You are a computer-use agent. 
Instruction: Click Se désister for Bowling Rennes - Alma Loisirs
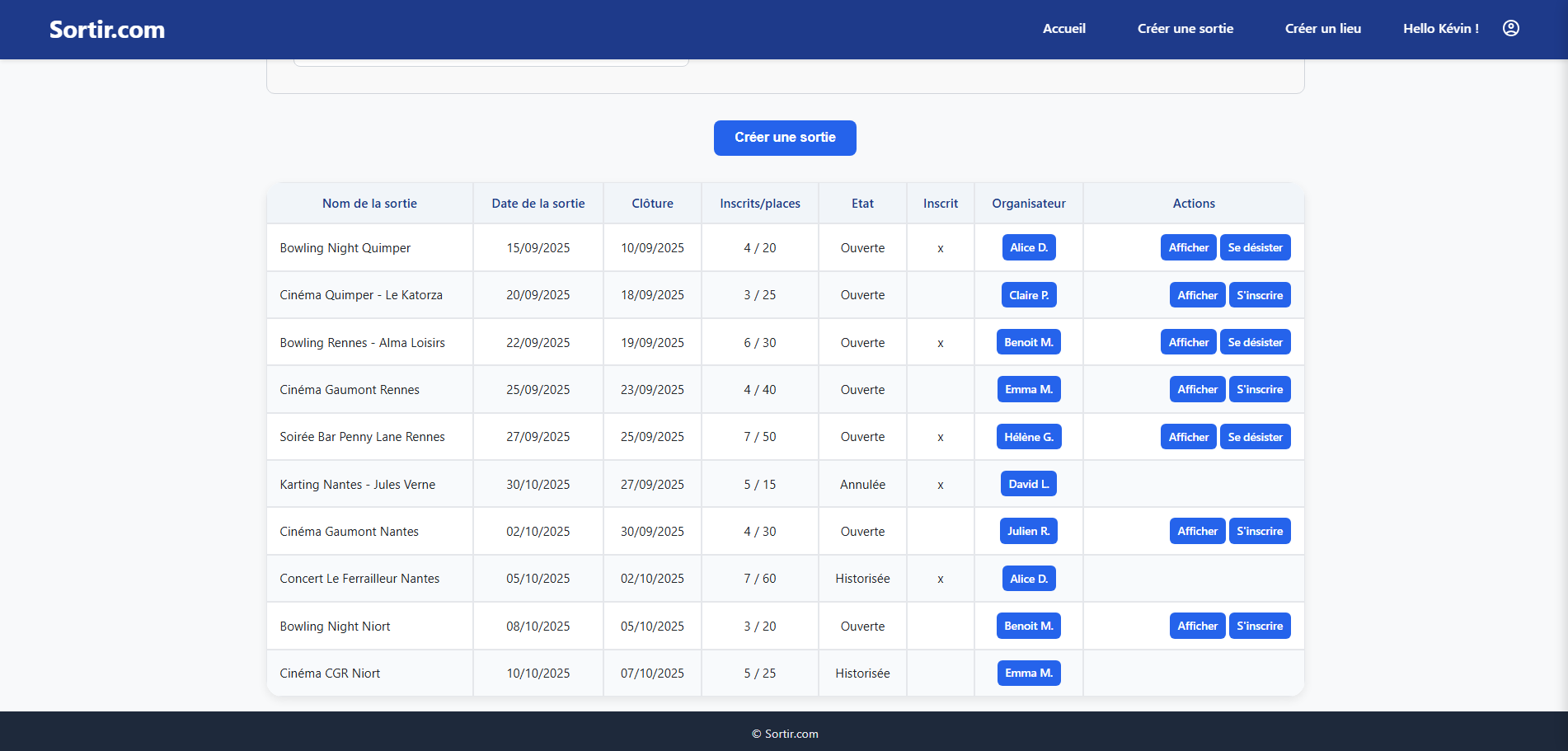coord(1255,342)
